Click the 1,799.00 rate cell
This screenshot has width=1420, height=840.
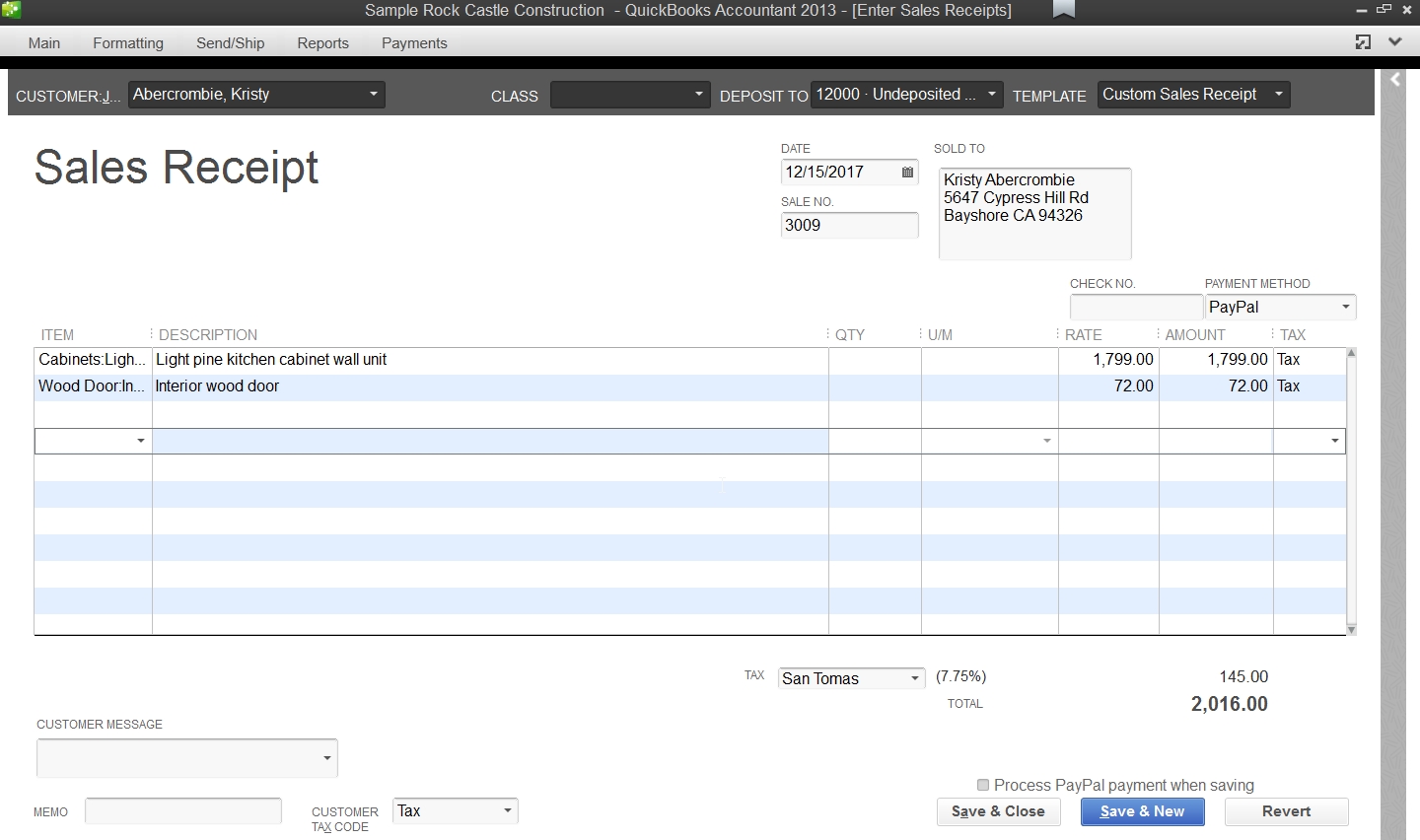[1108, 360]
